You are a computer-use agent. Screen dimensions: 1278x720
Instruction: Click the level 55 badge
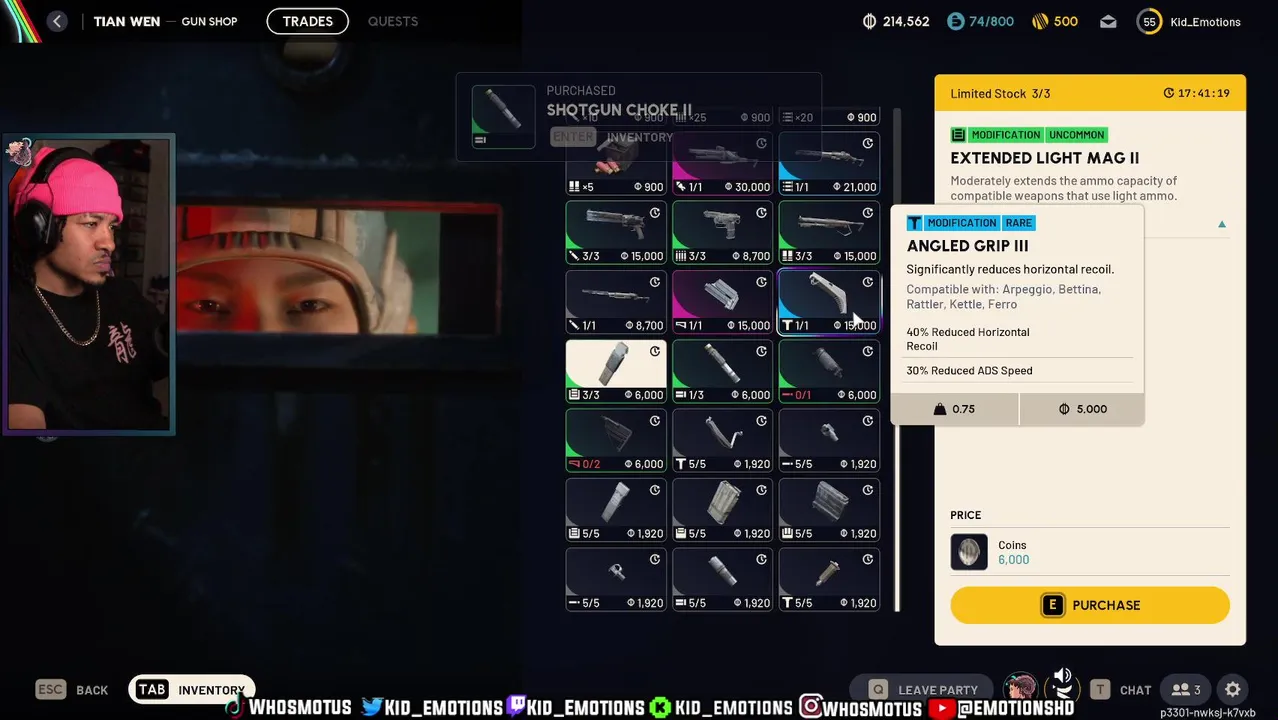coord(1149,21)
